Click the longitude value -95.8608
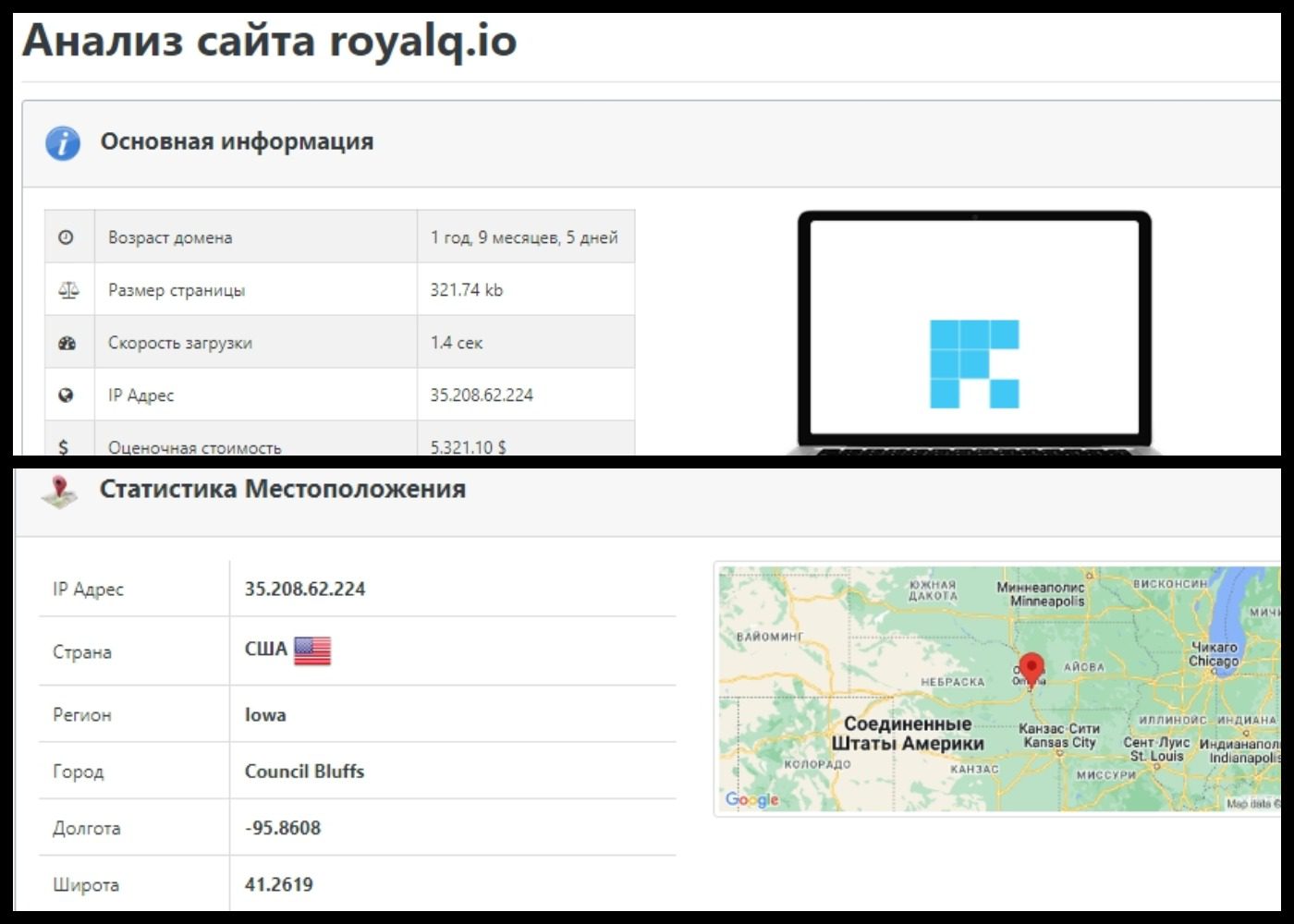Viewport: 1294px width, 924px height. tap(283, 828)
